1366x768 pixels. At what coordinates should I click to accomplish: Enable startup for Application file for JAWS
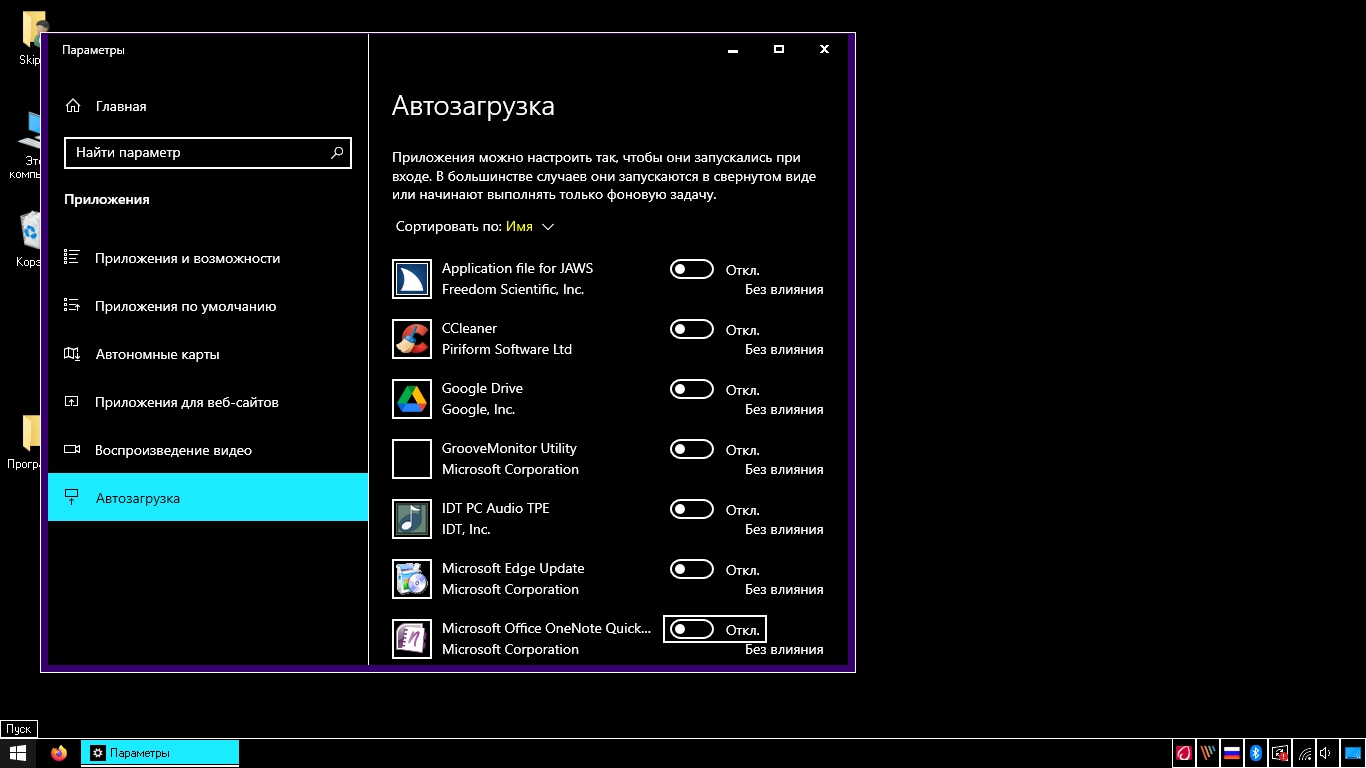click(x=692, y=269)
